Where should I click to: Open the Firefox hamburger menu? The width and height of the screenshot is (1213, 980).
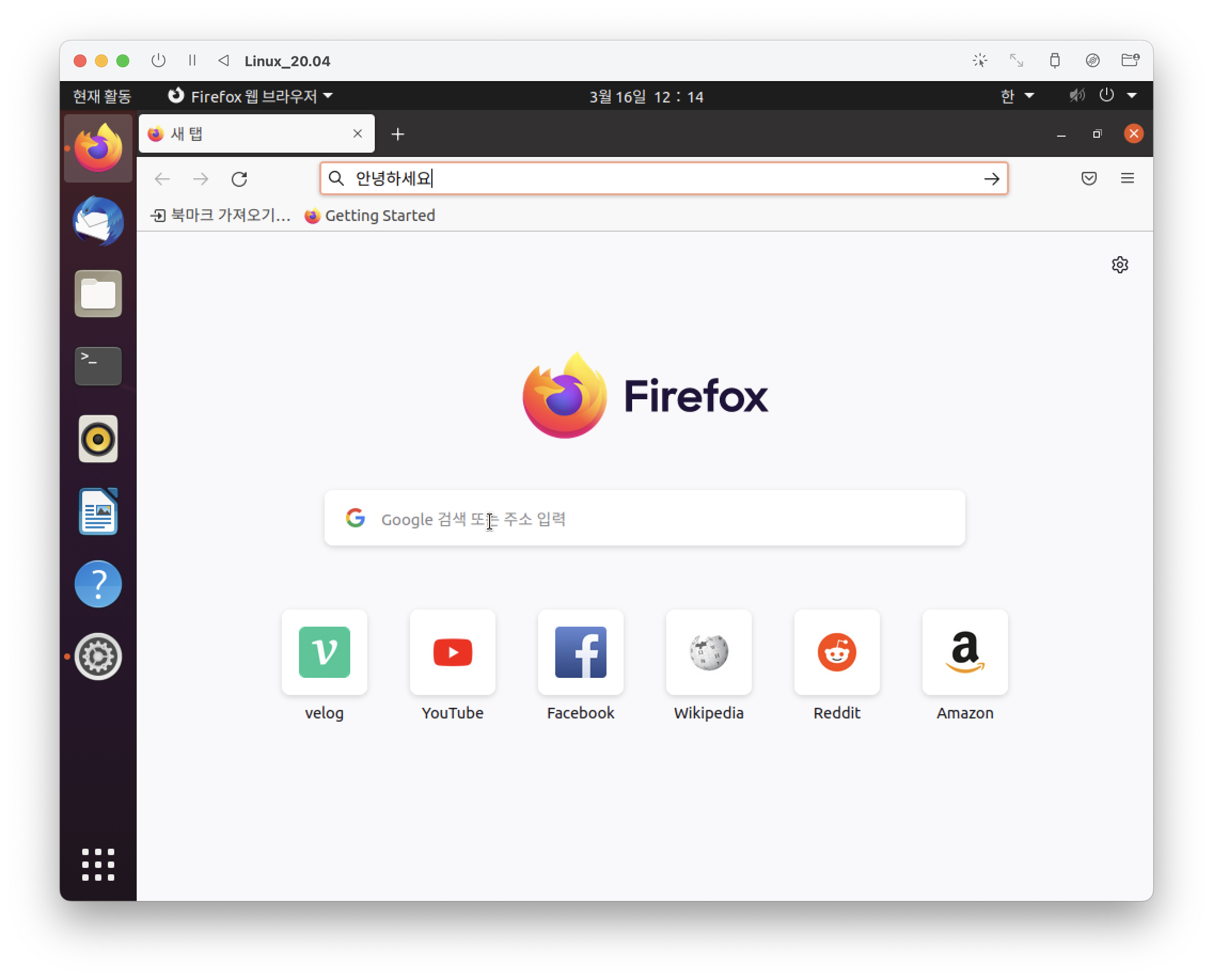(1127, 178)
